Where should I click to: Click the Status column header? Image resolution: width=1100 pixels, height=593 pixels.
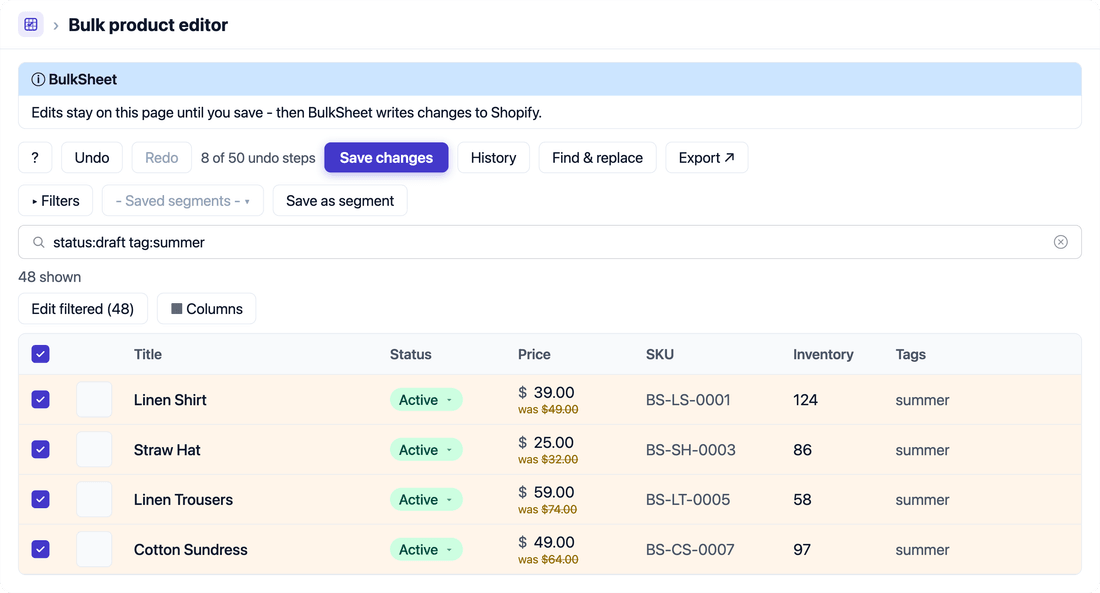(x=410, y=354)
